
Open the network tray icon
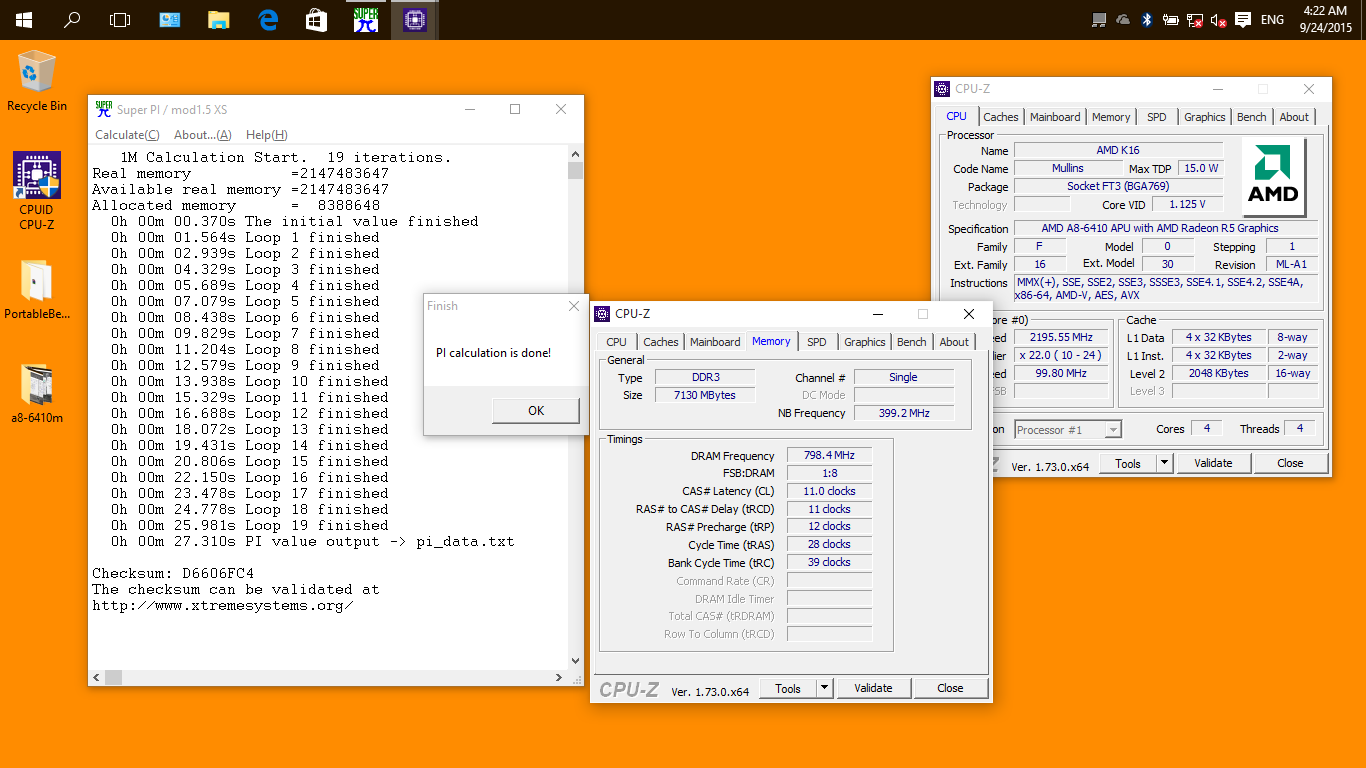1195,20
